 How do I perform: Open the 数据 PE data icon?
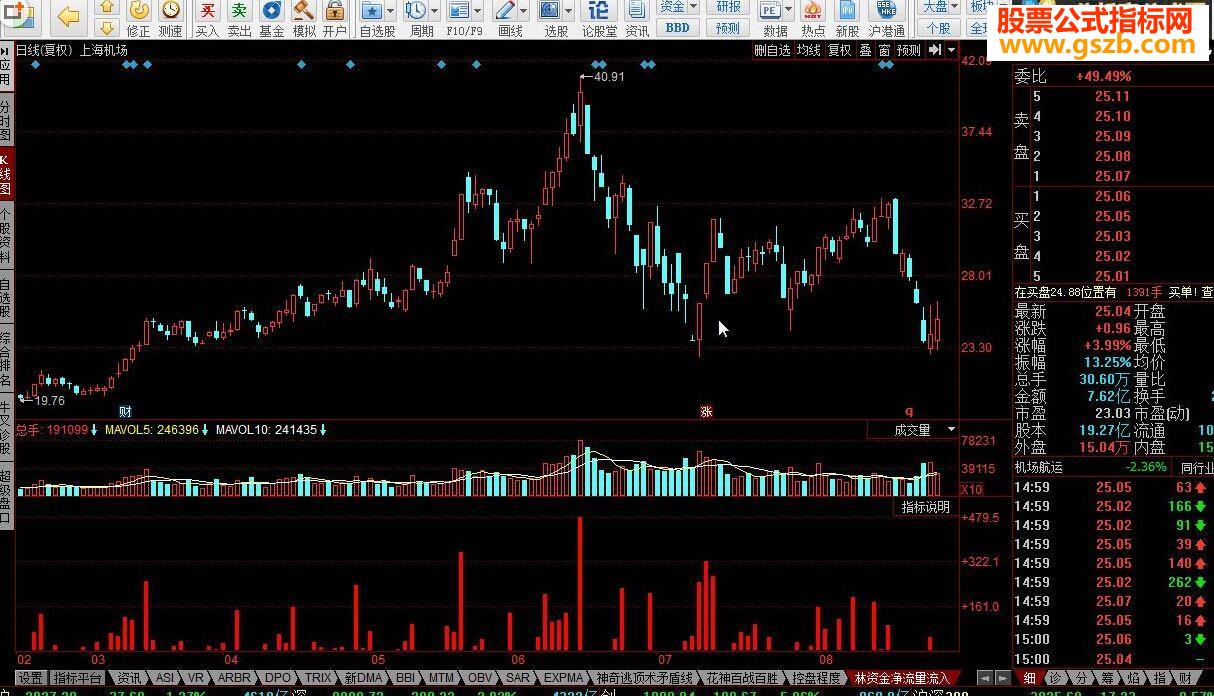click(770, 10)
